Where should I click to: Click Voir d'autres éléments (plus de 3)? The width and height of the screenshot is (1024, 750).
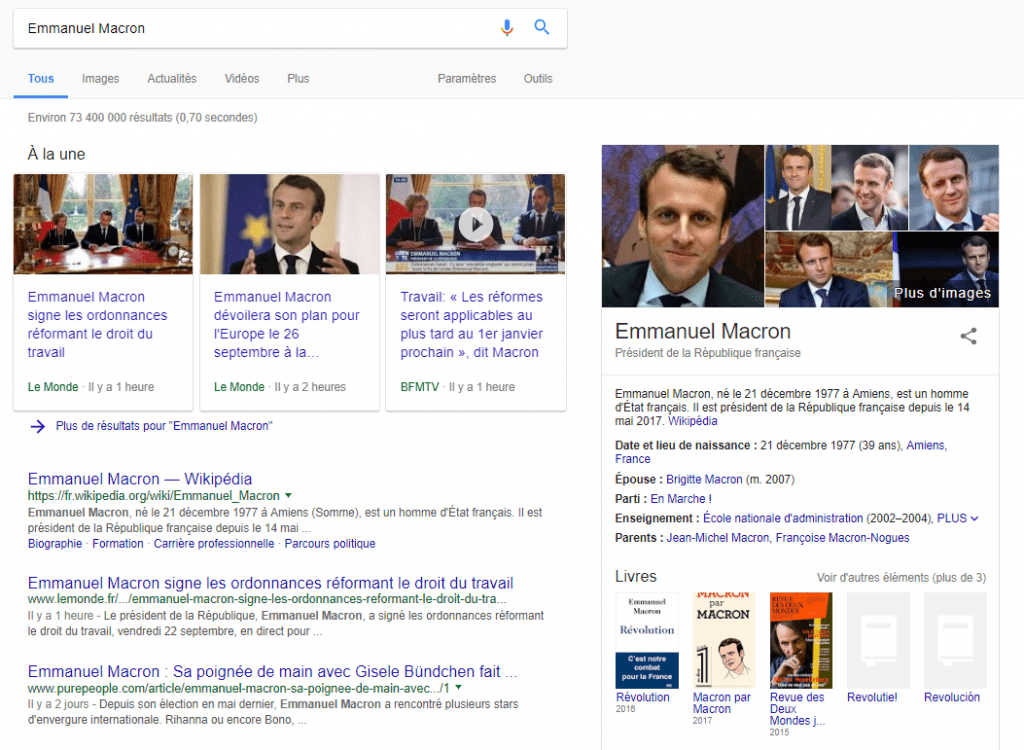[x=901, y=578]
